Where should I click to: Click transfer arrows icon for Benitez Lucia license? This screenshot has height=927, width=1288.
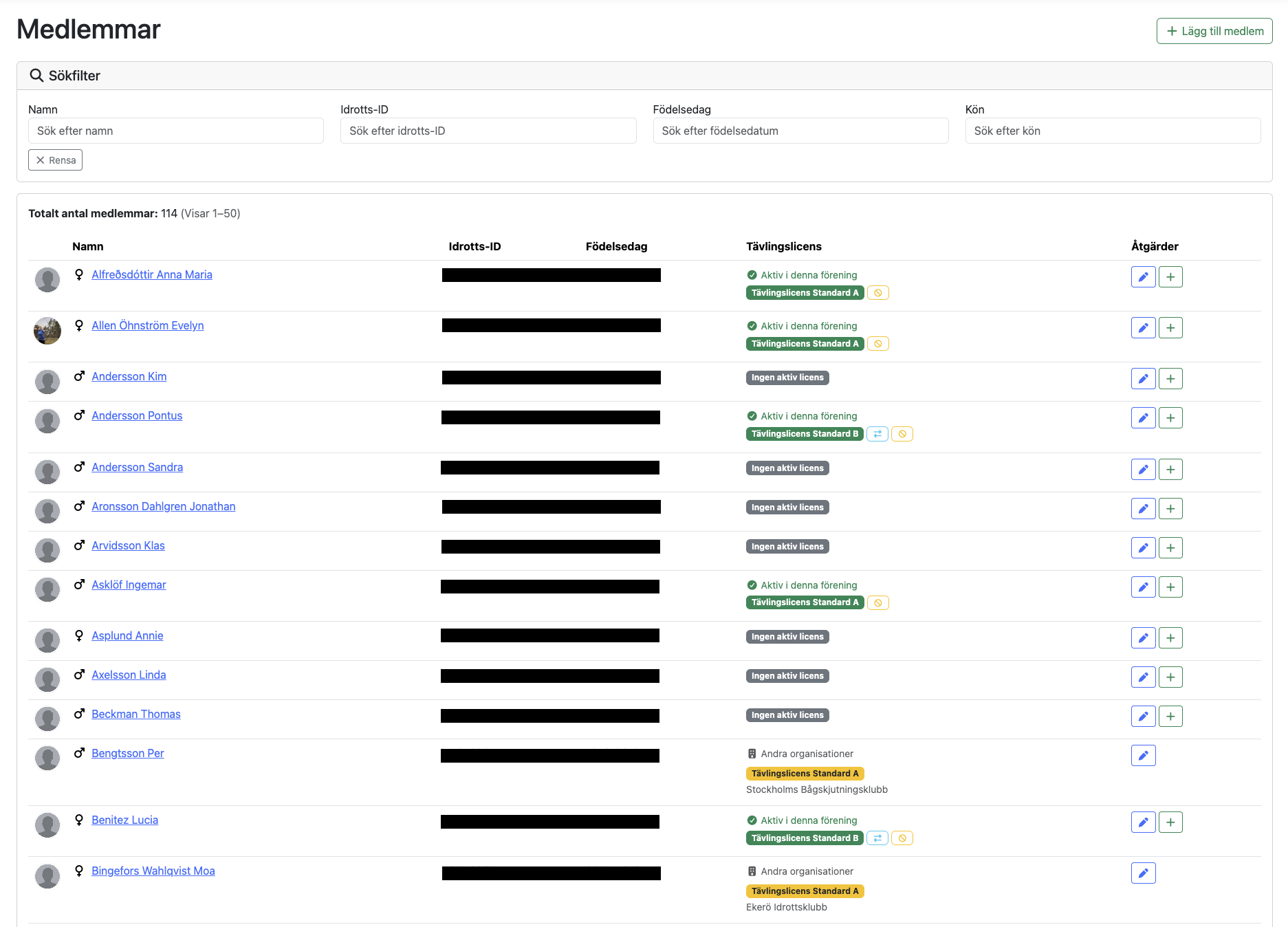point(877,838)
